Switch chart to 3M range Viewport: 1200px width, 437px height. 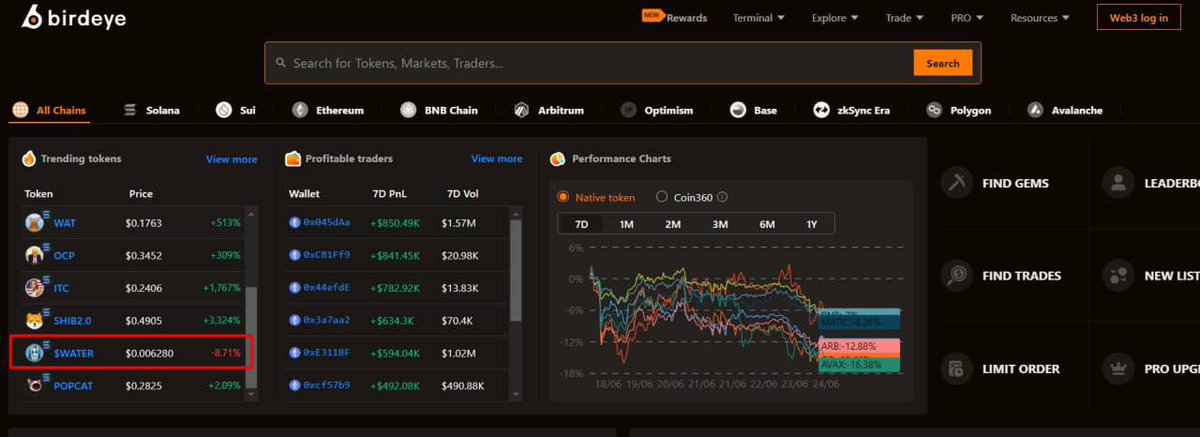(x=720, y=224)
